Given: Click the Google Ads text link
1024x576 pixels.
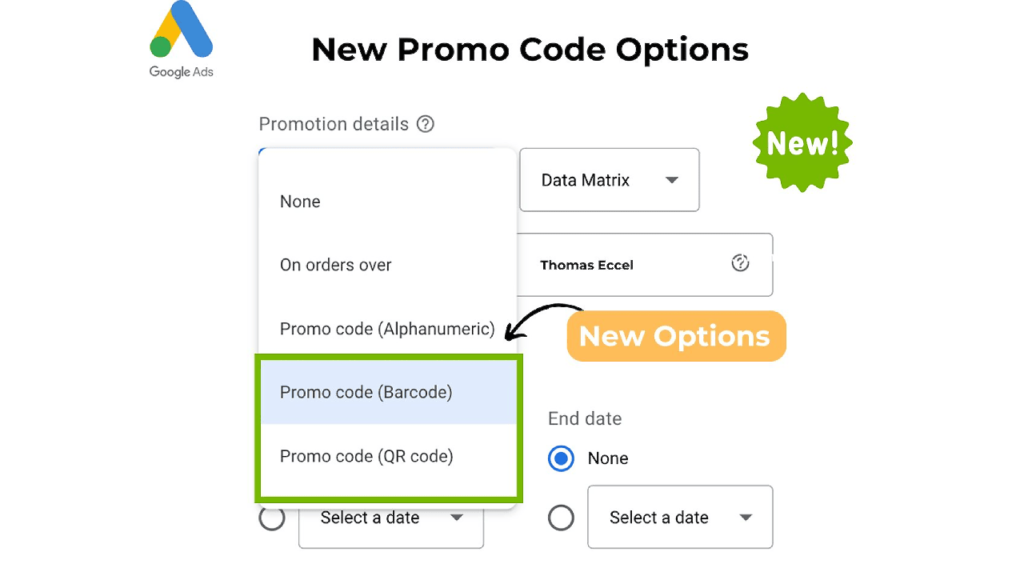Looking at the screenshot, I should (x=180, y=71).
